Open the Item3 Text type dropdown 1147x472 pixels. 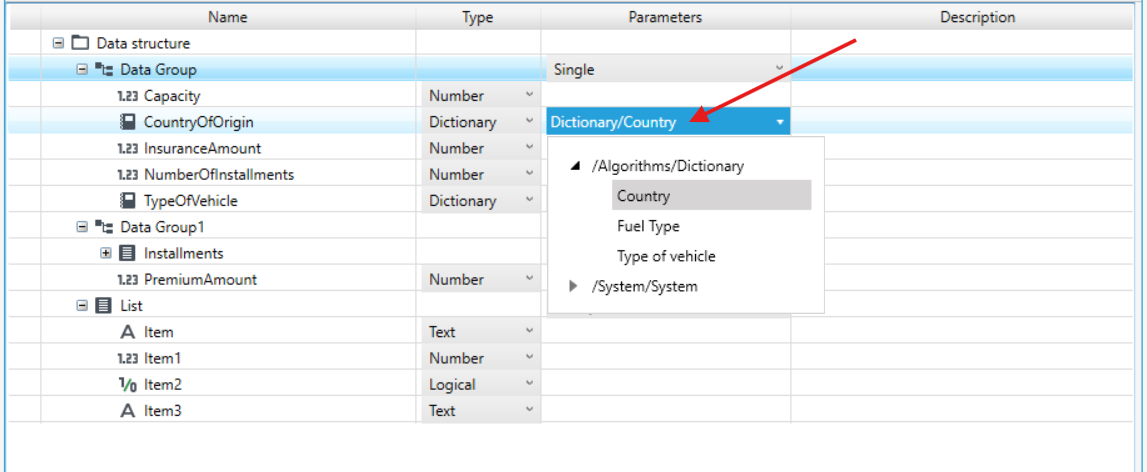coord(481,411)
